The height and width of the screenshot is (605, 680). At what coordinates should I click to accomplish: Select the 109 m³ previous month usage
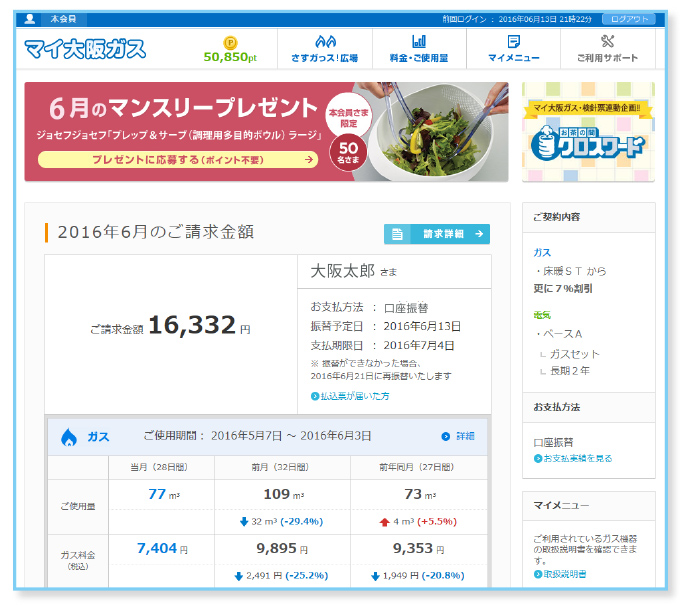pyautogui.click(x=284, y=494)
